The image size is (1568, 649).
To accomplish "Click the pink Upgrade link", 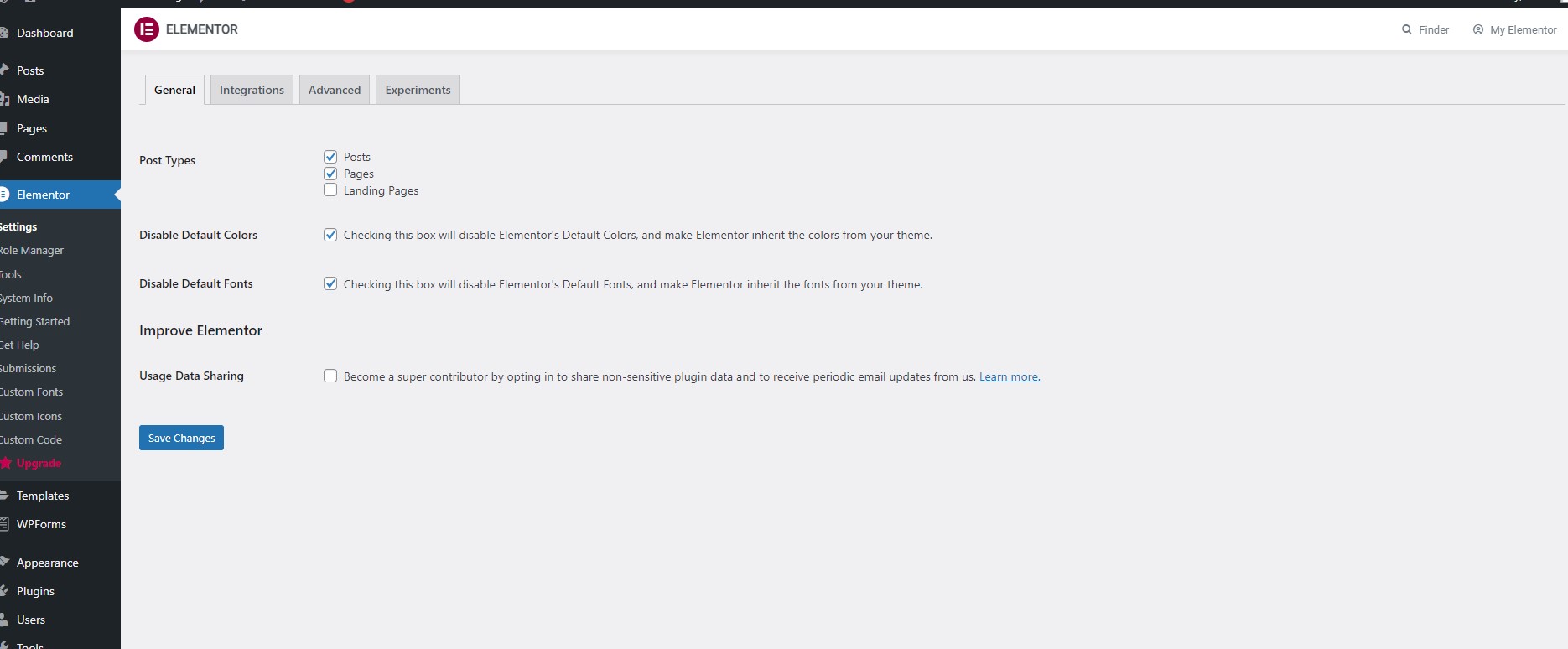I will [31, 463].
